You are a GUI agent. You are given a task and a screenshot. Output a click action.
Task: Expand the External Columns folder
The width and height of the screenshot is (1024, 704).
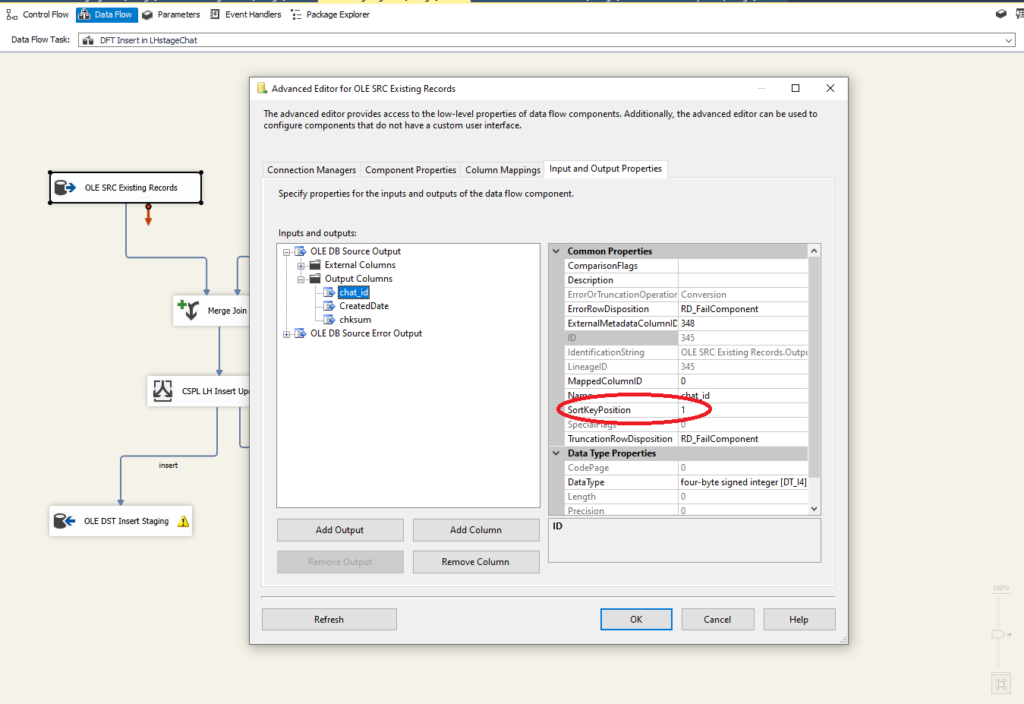tap(301, 266)
